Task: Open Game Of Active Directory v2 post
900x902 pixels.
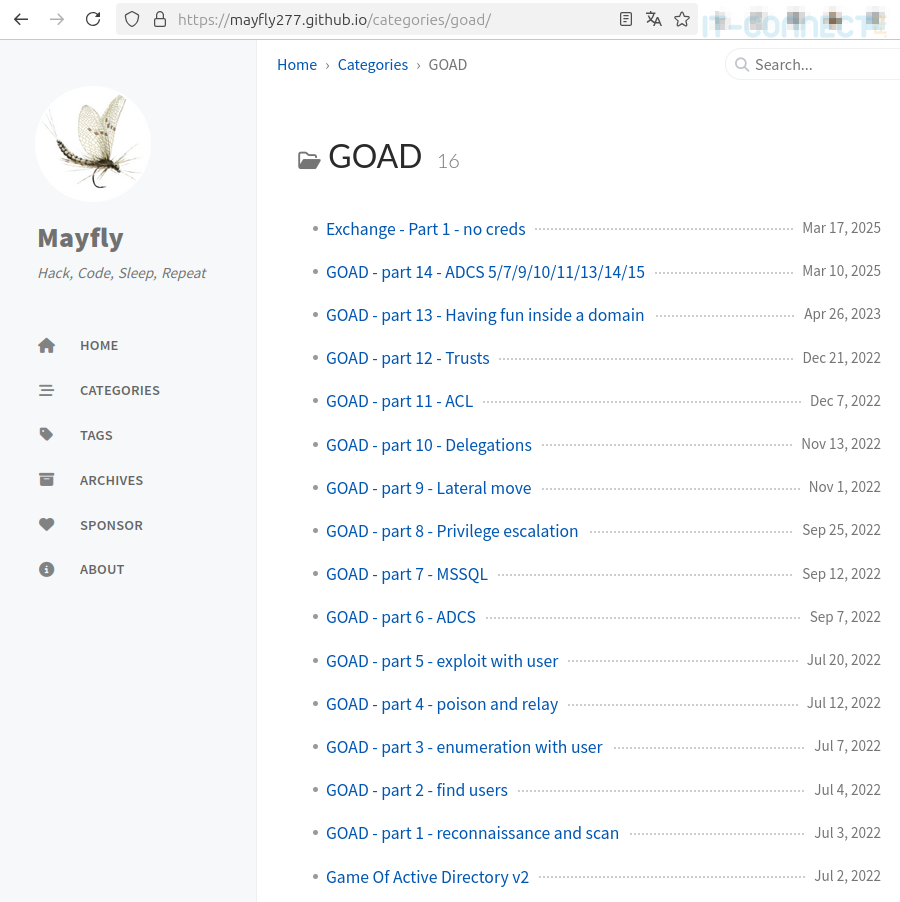Action: click(x=427, y=876)
